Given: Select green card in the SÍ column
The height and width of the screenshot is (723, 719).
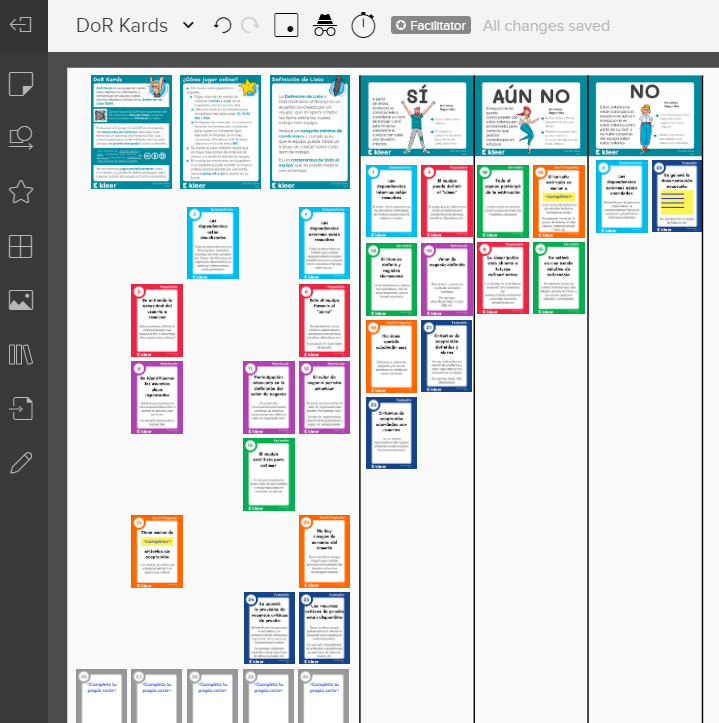Looking at the screenshot, I should [392, 279].
